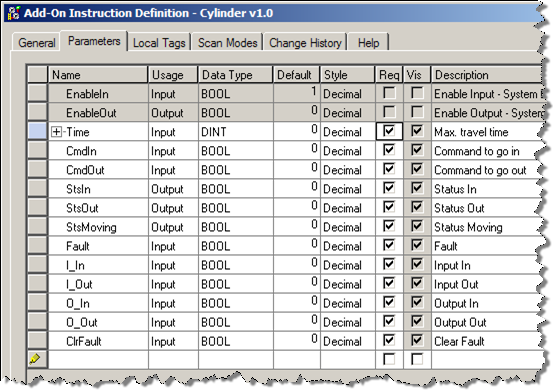Select the row header for CmdIn
The width and height of the screenshot is (553, 390).
[x=37, y=151]
